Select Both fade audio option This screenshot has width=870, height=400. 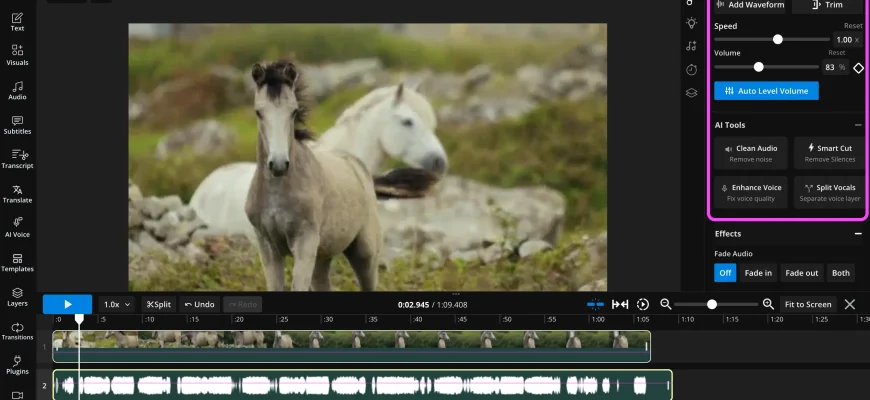[841, 273]
